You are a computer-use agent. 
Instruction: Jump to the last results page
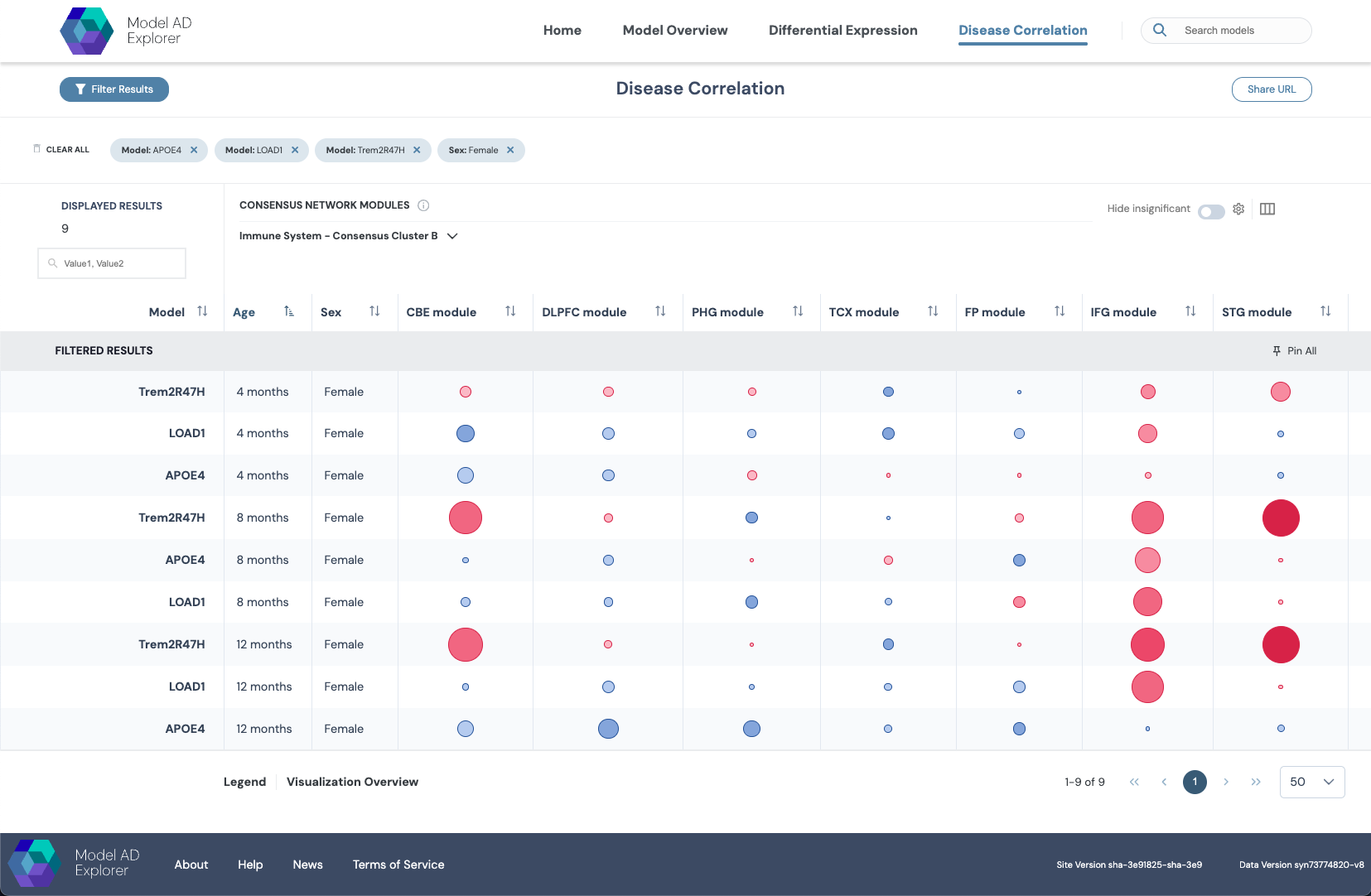pyautogui.click(x=1256, y=782)
